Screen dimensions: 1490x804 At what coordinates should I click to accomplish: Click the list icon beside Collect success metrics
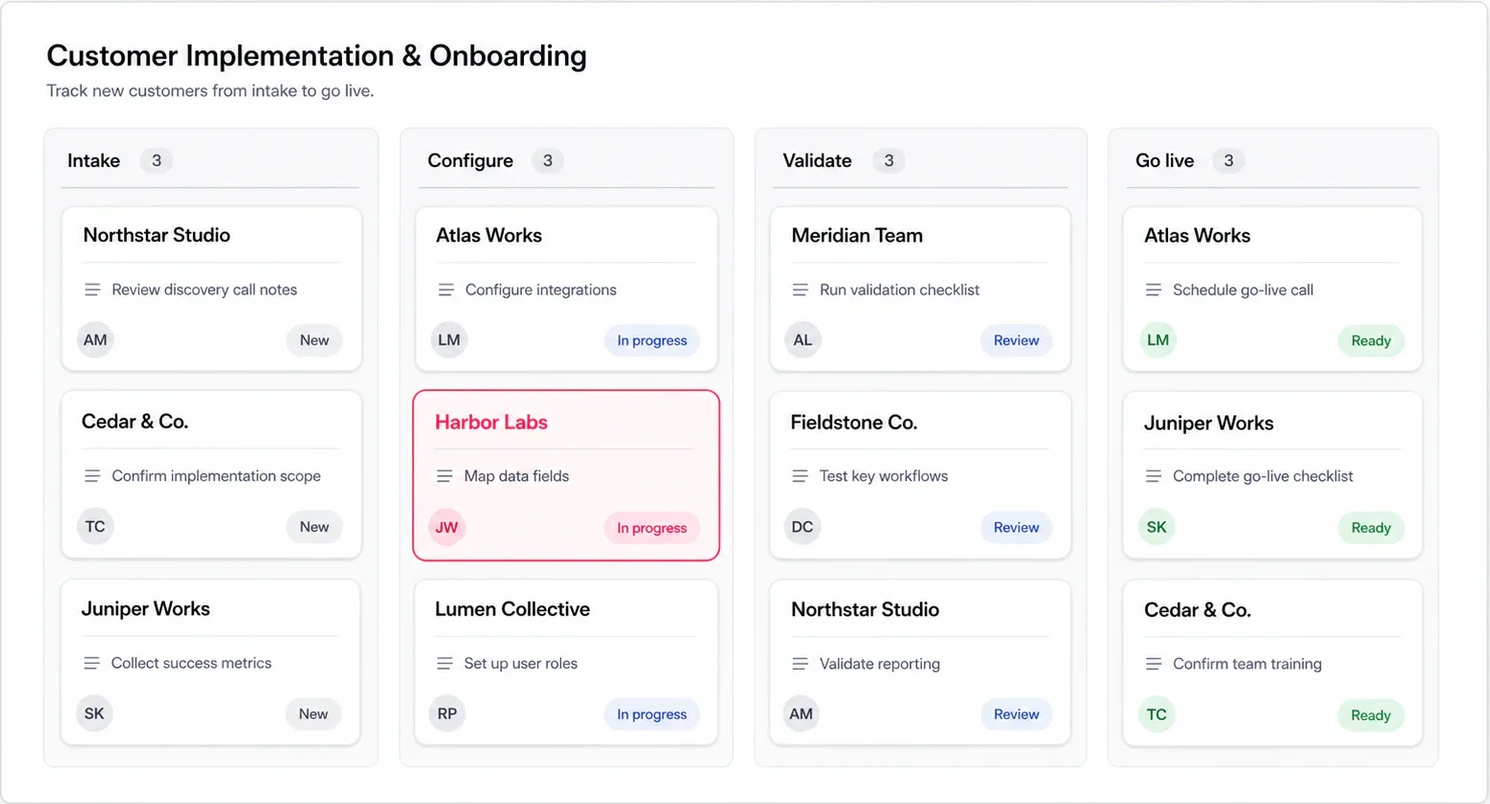(92, 663)
